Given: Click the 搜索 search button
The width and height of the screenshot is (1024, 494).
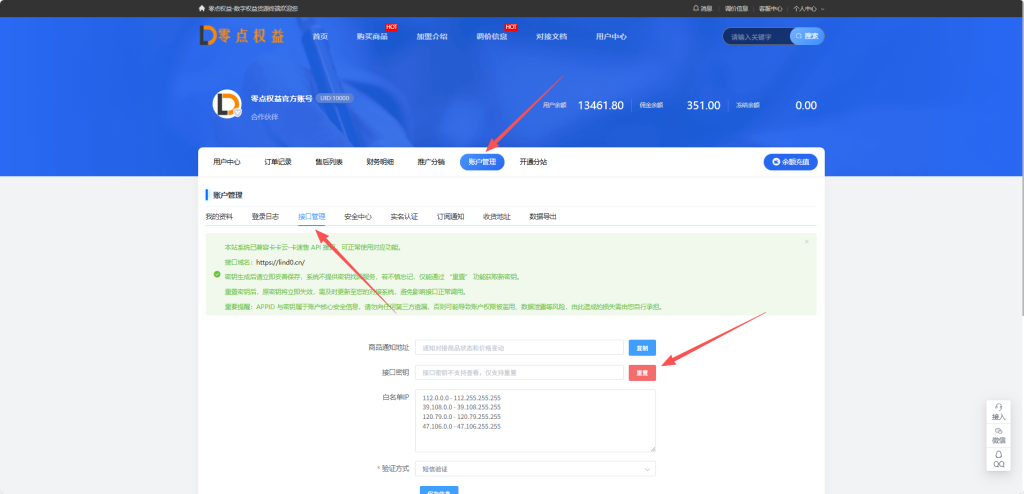Looking at the screenshot, I should tap(808, 36).
